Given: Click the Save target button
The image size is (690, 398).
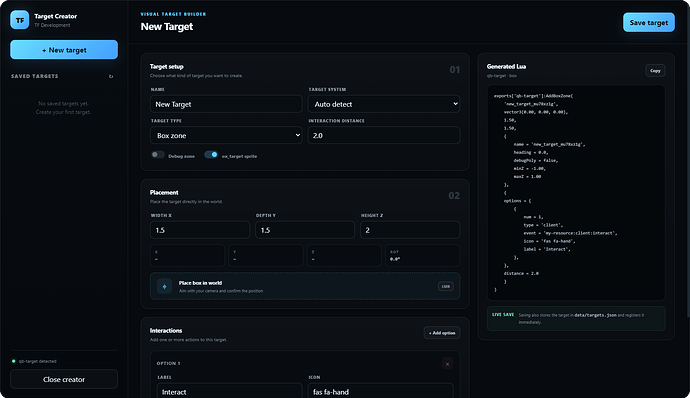Looking at the screenshot, I should coord(649,22).
